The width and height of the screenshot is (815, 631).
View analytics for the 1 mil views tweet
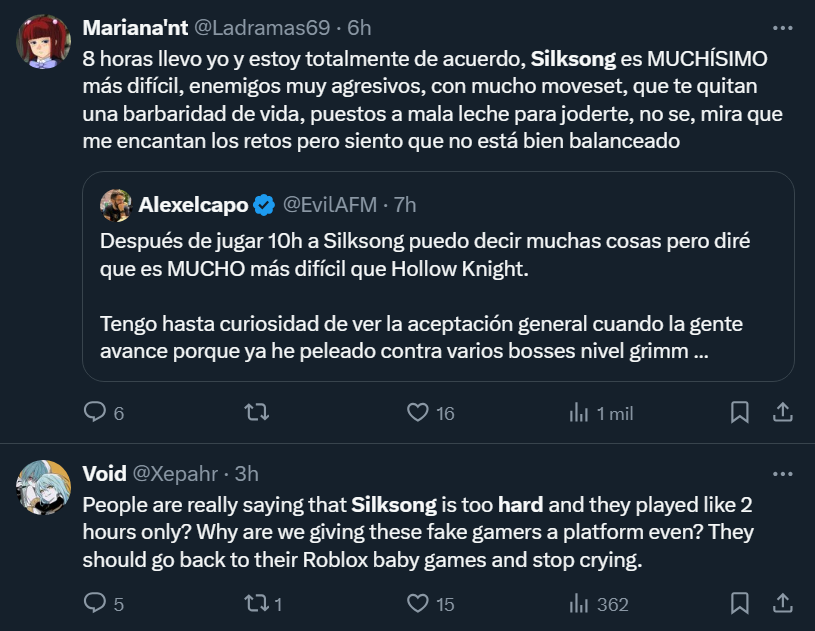(x=579, y=412)
